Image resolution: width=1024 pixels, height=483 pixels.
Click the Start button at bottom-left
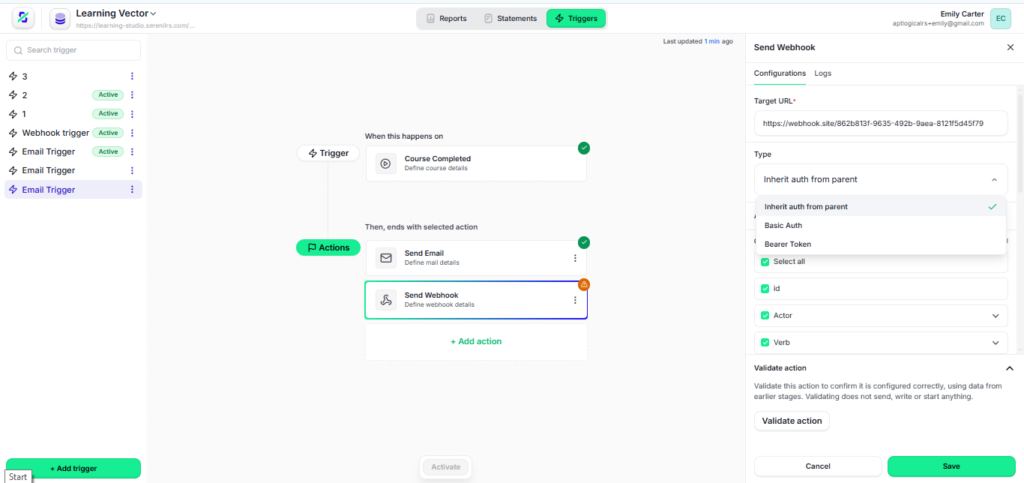tap(18, 476)
